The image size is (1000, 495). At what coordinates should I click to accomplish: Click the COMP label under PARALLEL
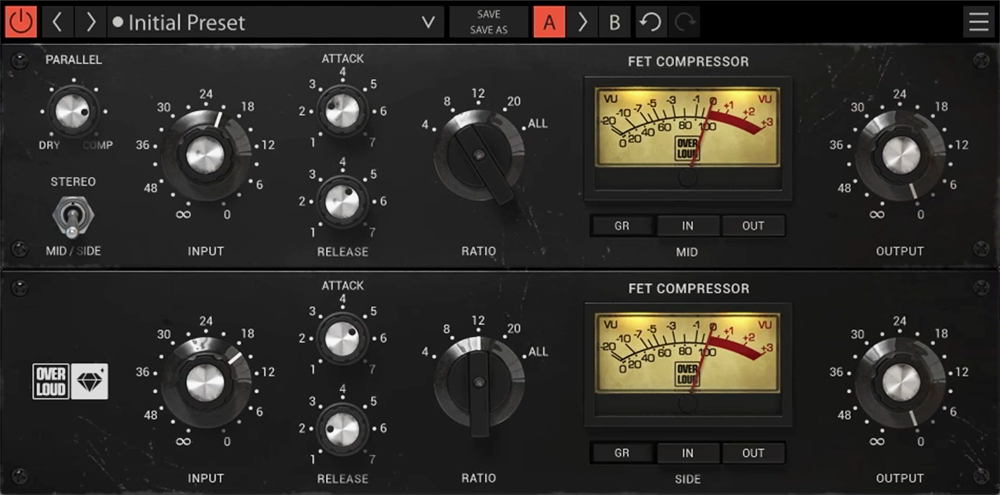point(98,145)
